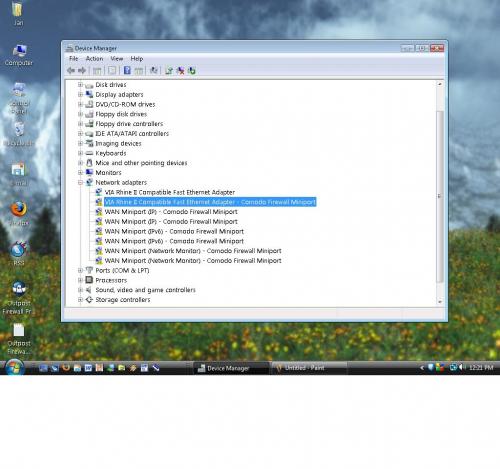Screen dimensions: 500x469
Task: Expand the Storage controllers node
Action: coord(80,300)
